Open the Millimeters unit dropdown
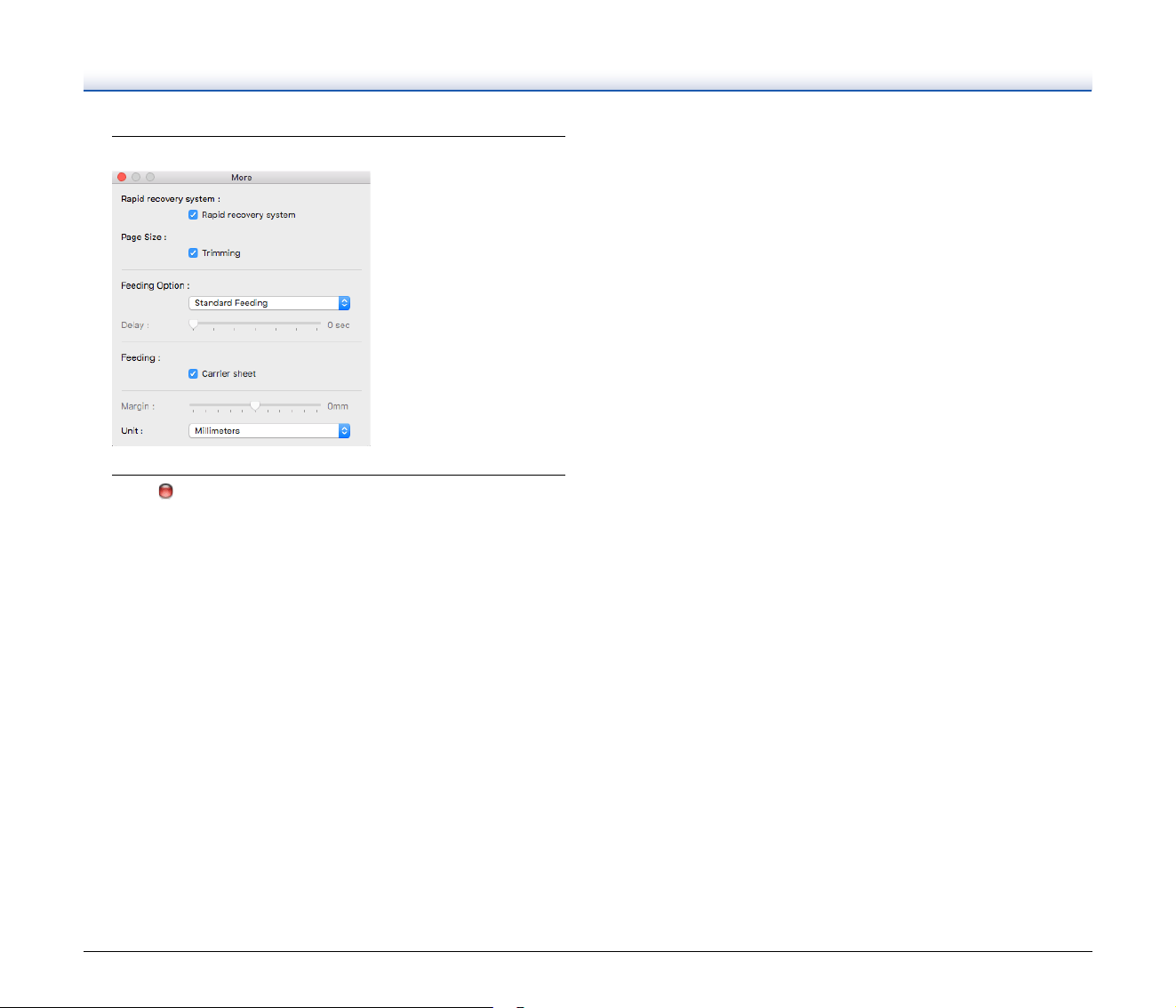Screen dimensions: 1176x1008 click(269, 431)
